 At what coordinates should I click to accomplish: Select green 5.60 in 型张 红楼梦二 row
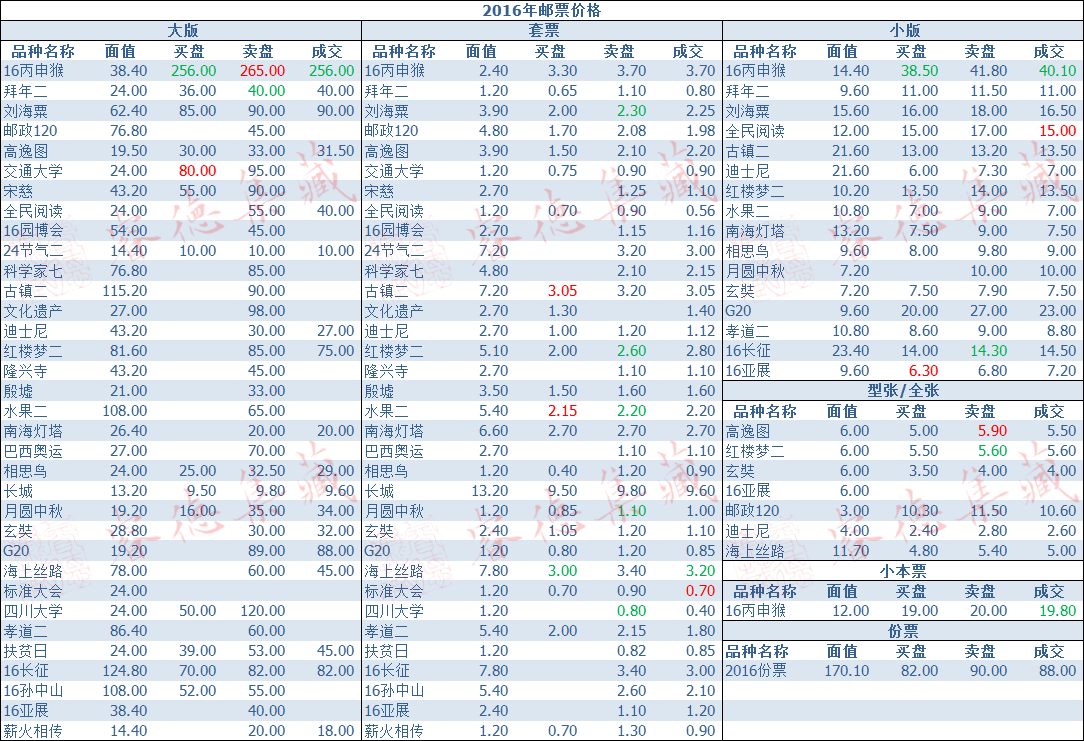pyautogui.click(x=993, y=451)
